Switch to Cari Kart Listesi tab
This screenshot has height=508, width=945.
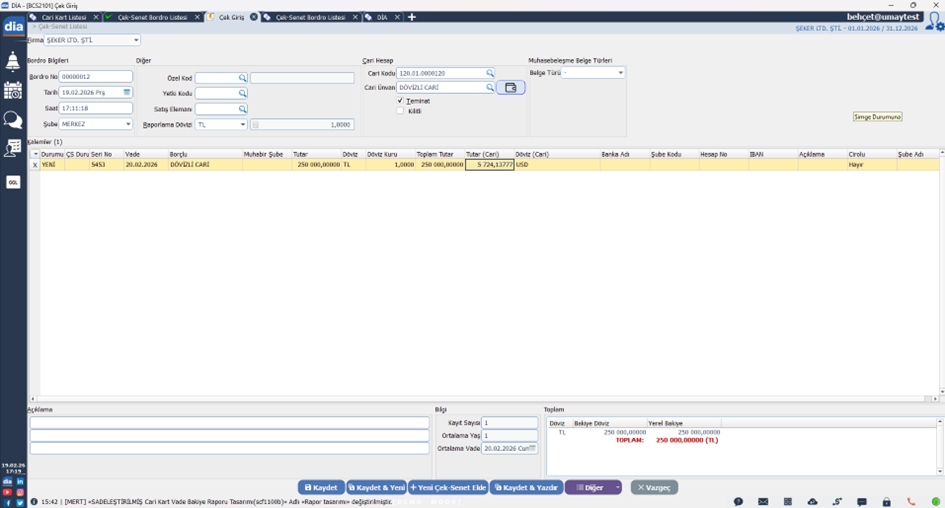coord(63,17)
